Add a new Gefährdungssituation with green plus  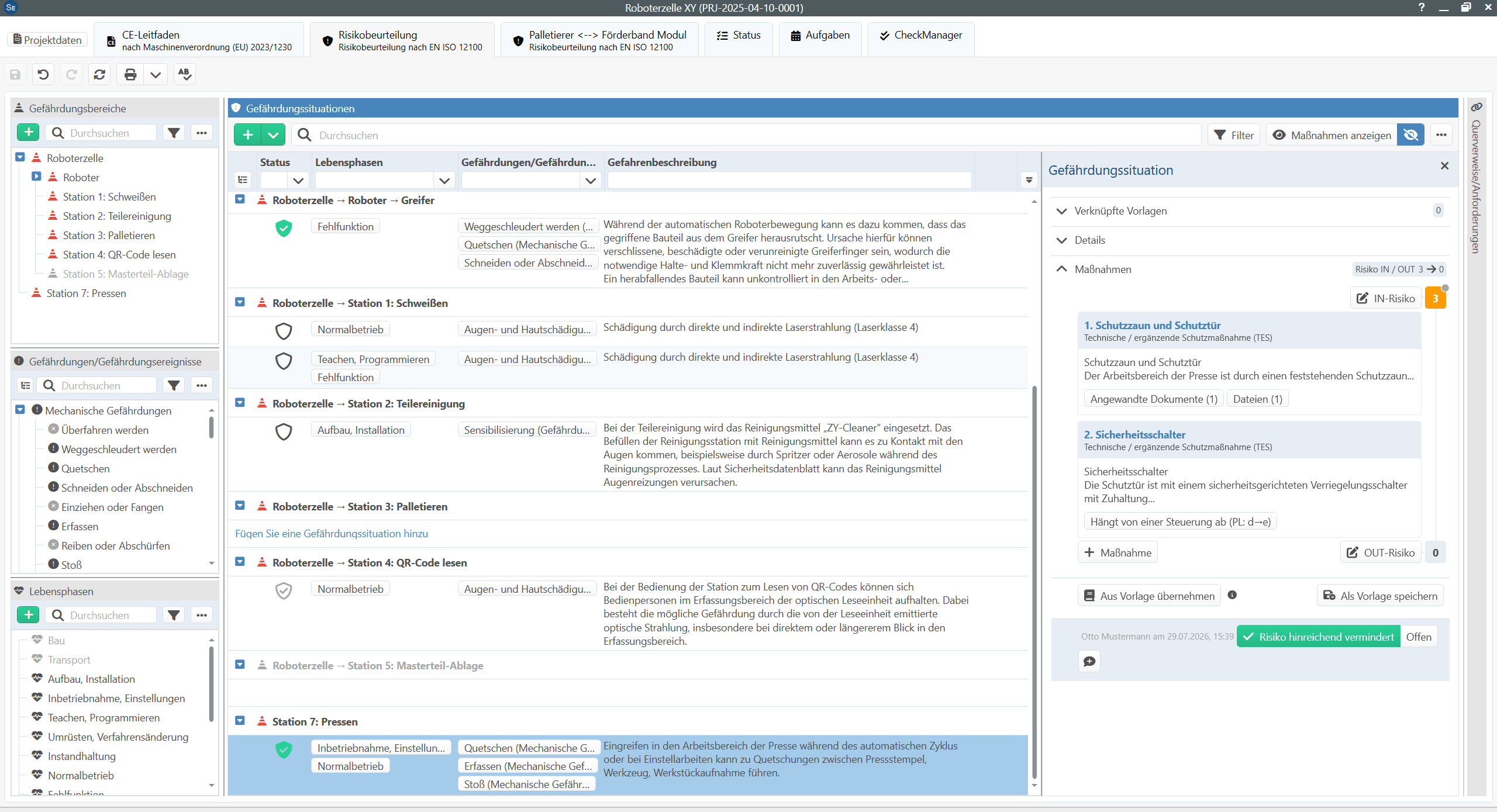tap(248, 135)
